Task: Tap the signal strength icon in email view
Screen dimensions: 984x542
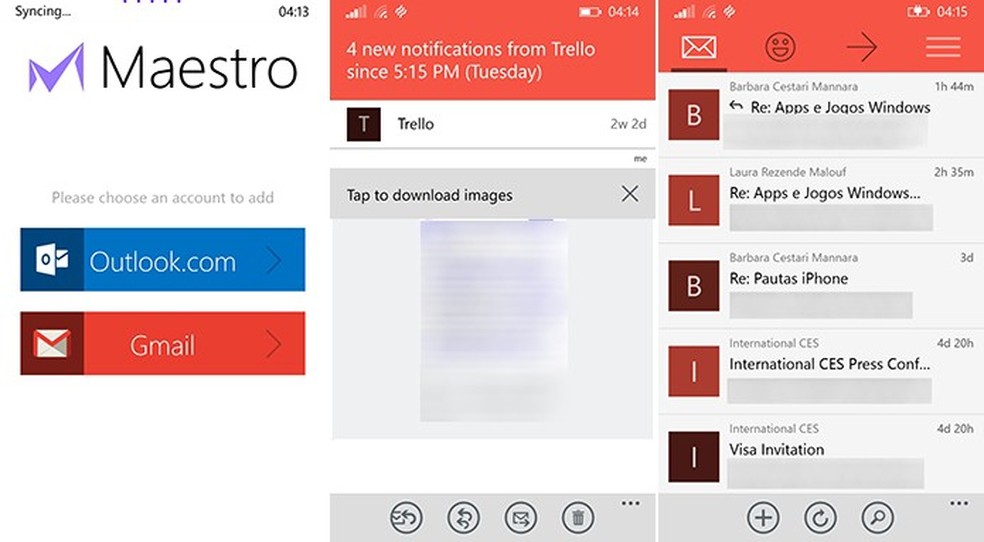Action: coord(356,11)
